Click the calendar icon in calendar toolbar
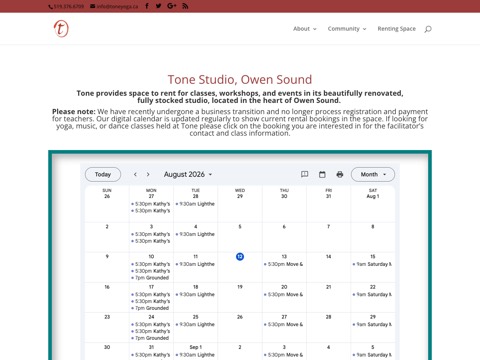Image resolution: width=480 pixels, height=360 pixels. (x=322, y=174)
